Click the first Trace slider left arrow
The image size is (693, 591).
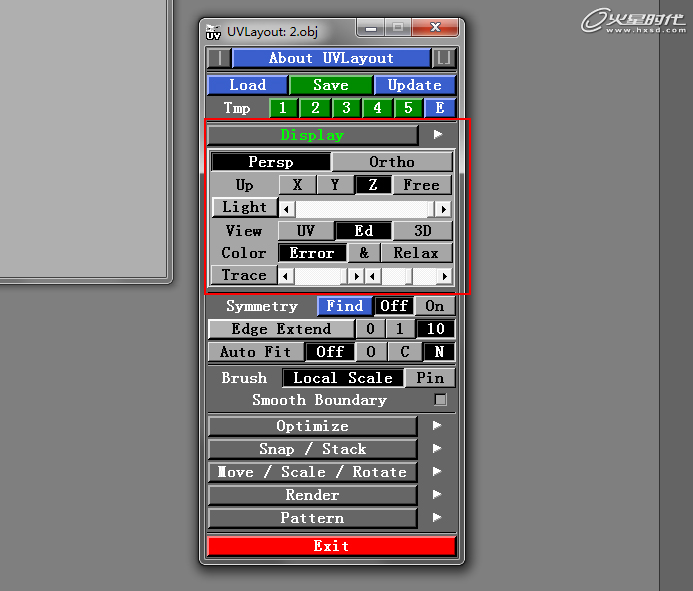point(287,276)
